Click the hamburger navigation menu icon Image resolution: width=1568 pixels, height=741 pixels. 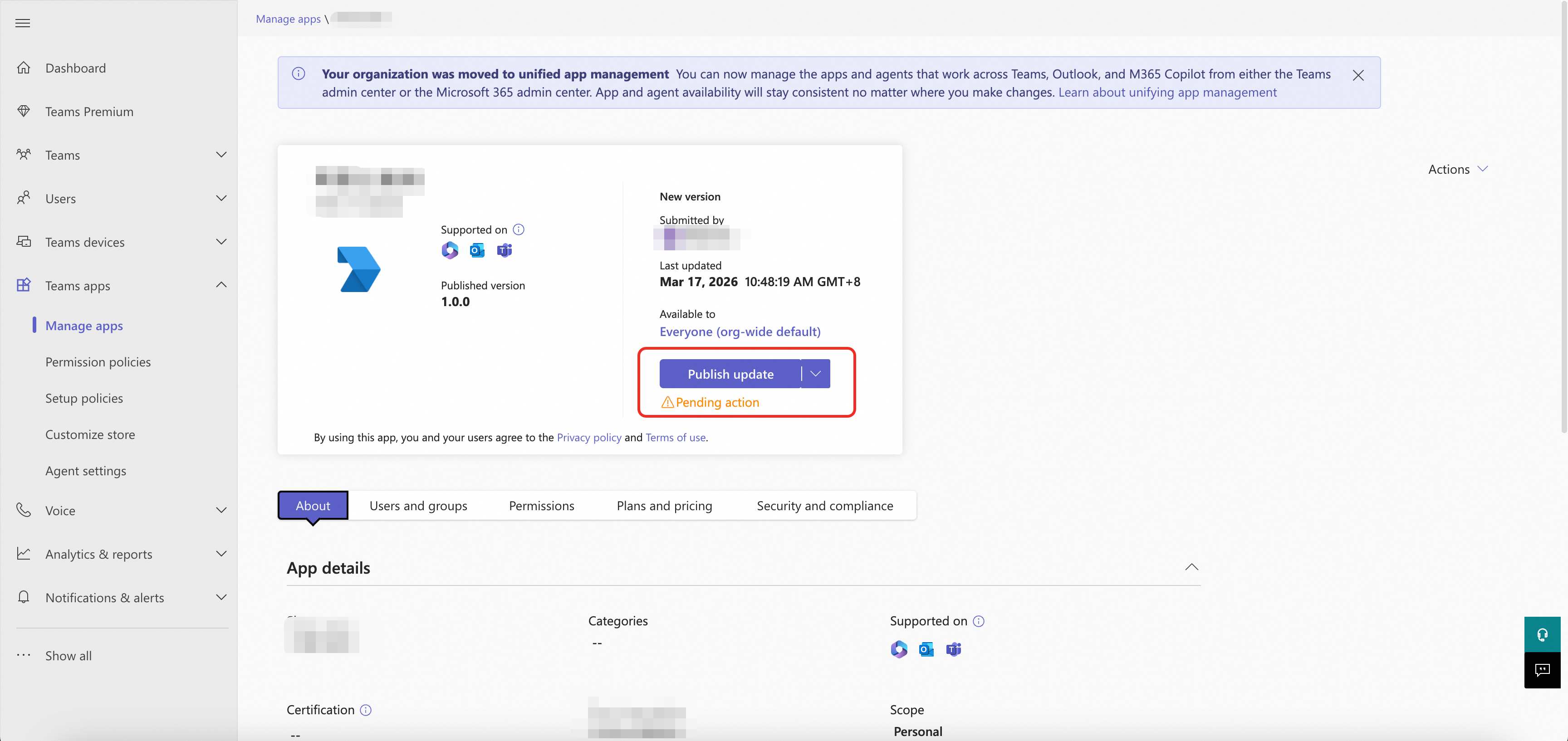pos(23,23)
